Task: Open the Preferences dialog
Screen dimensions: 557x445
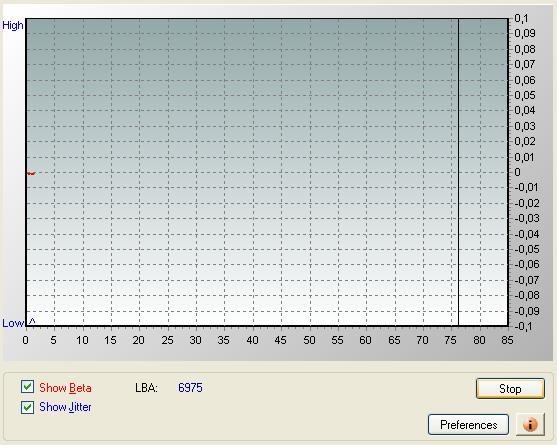Action: (469, 425)
